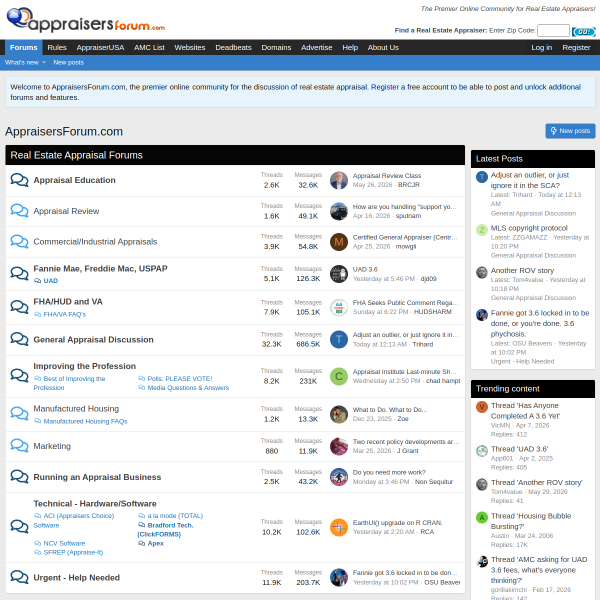
Task: Open J Grant's avatar in Marketing row
Action: [339, 446]
